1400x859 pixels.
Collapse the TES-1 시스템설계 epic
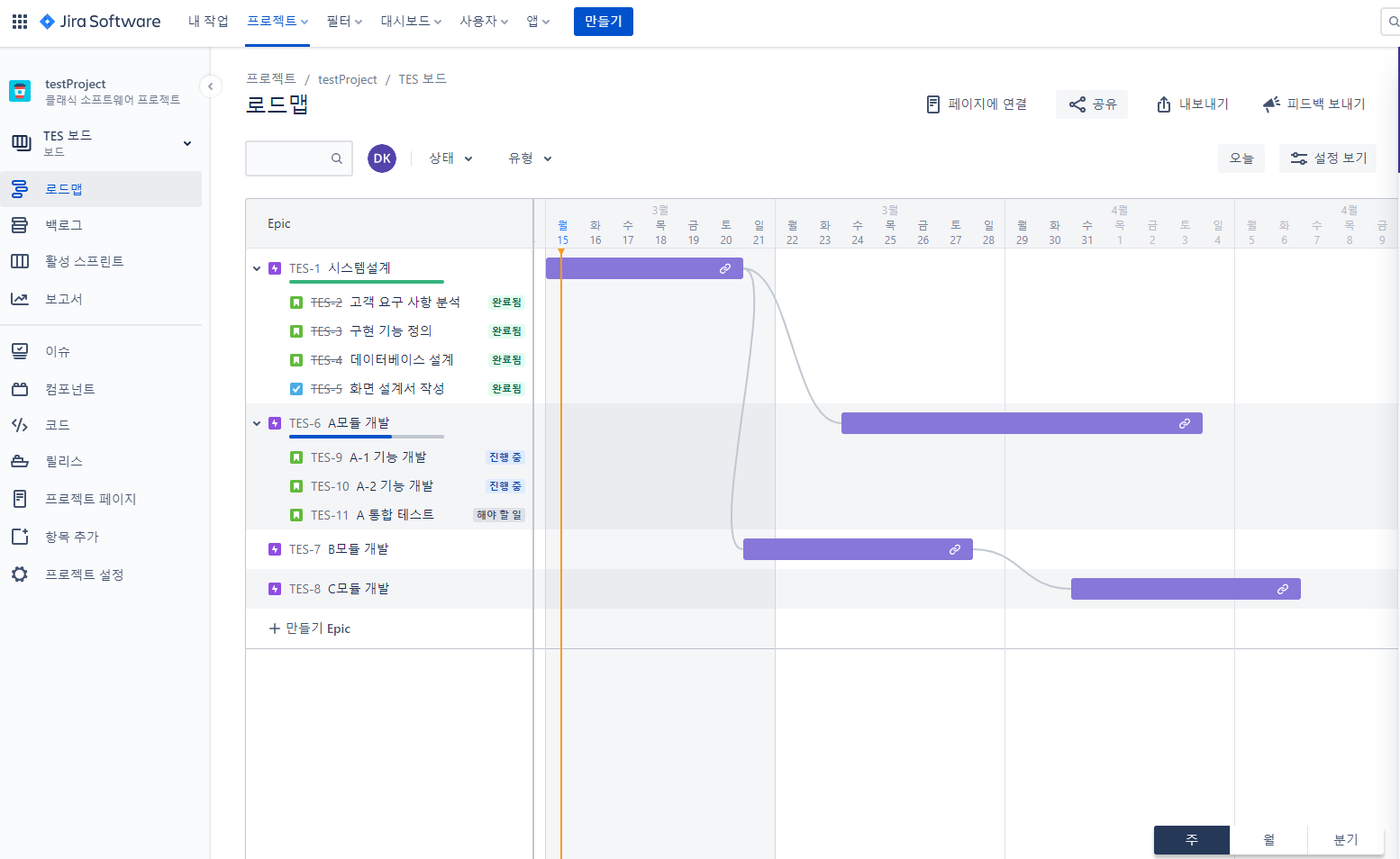click(257, 268)
